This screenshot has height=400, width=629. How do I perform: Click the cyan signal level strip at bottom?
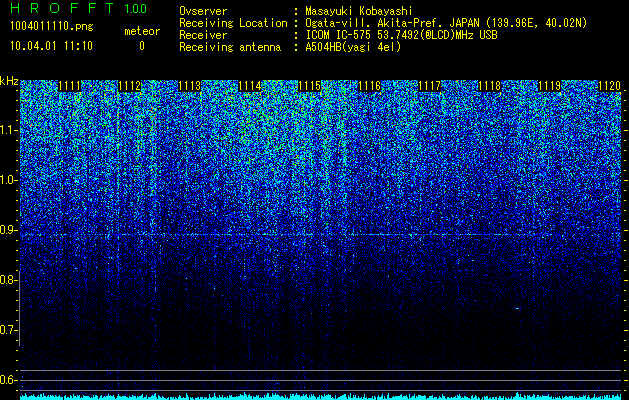coord(321,396)
